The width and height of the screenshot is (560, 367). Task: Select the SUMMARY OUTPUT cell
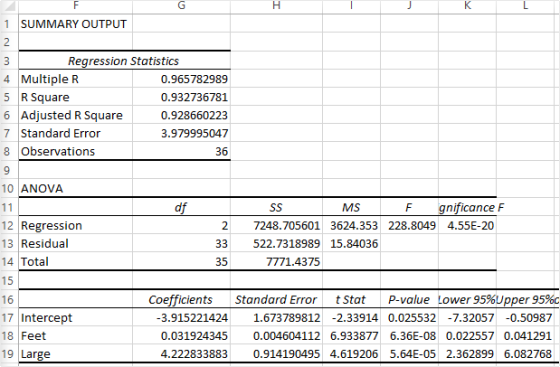click(75, 24)
